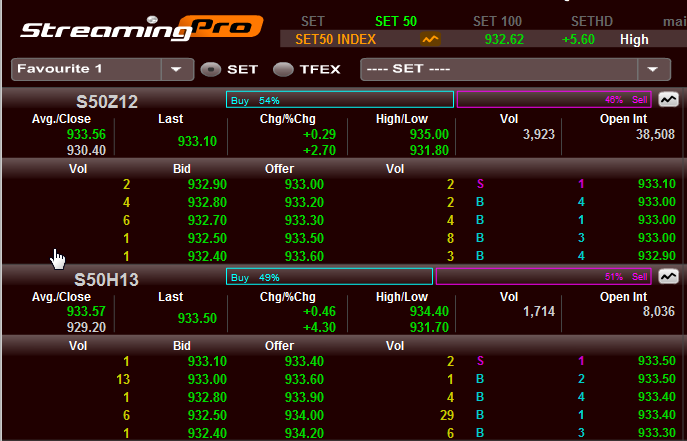Viewport: 687px width, 441px height.
Task: Click S50H13 volume 1,714
Action: pyautogui.click(x=538, y=311)
